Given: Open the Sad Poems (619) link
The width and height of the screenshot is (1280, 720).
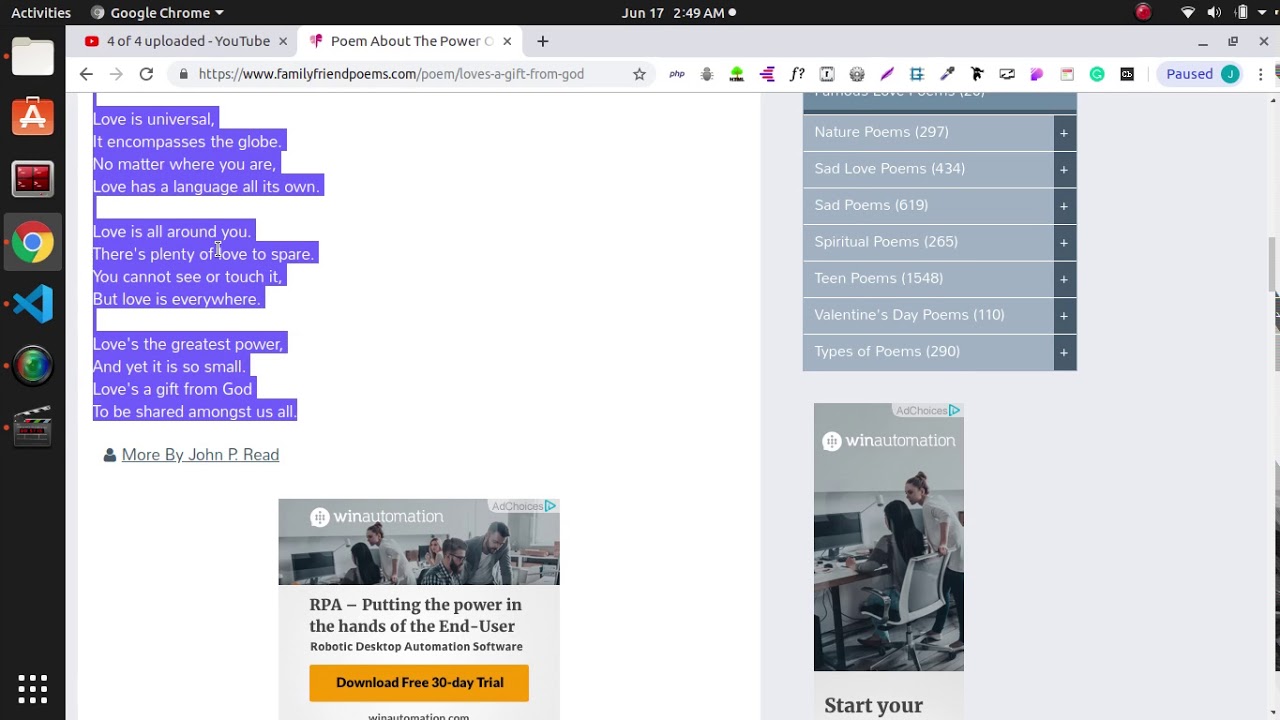Looking at the screenshot, I should (x=871, y=205).
